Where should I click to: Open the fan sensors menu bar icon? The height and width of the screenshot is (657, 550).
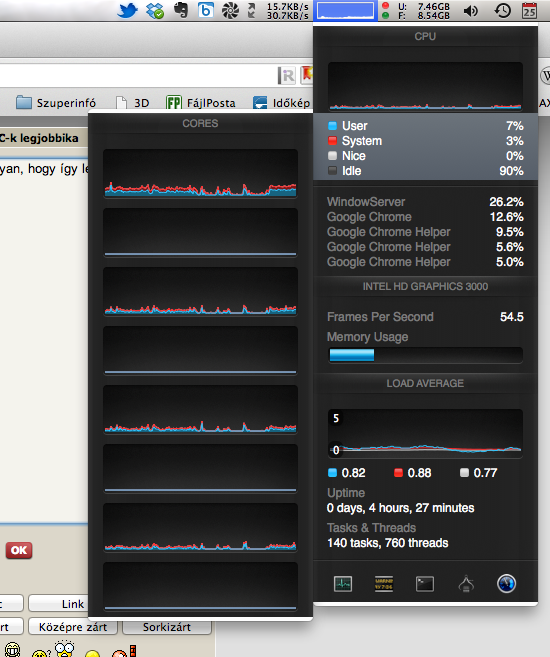tap(230, 10)
